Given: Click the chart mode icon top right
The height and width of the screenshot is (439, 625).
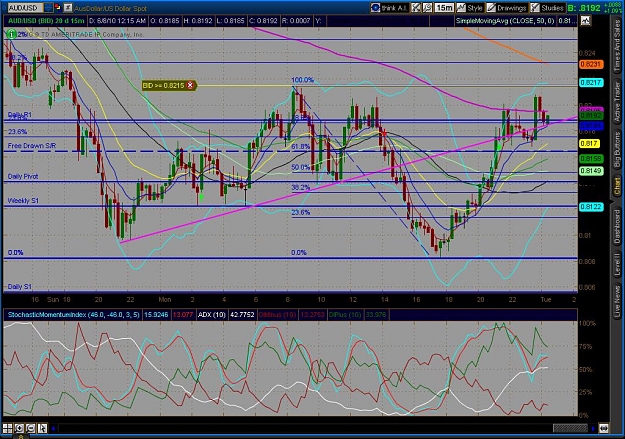Looking at the screenshot, I should 585,20.
